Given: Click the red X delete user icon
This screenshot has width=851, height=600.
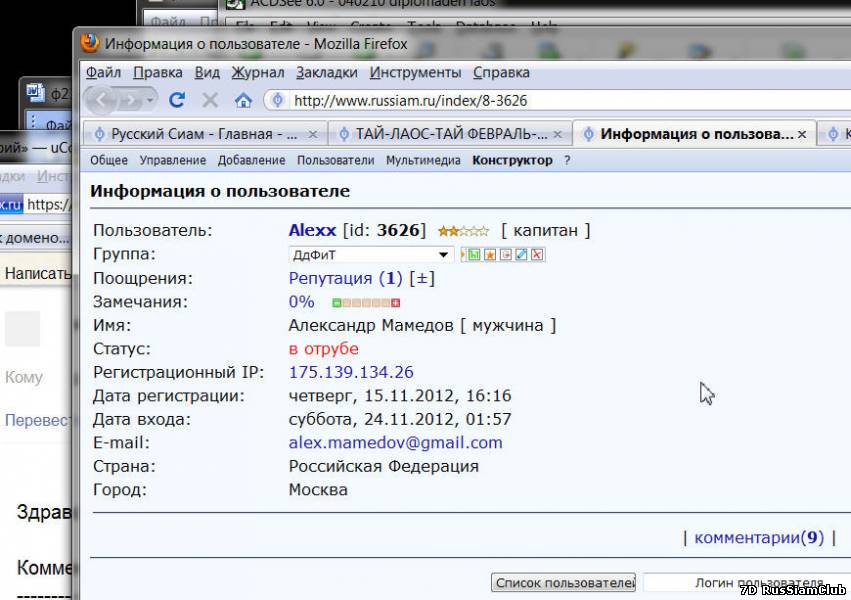Looking at the screenshot, I should [537, 254].
